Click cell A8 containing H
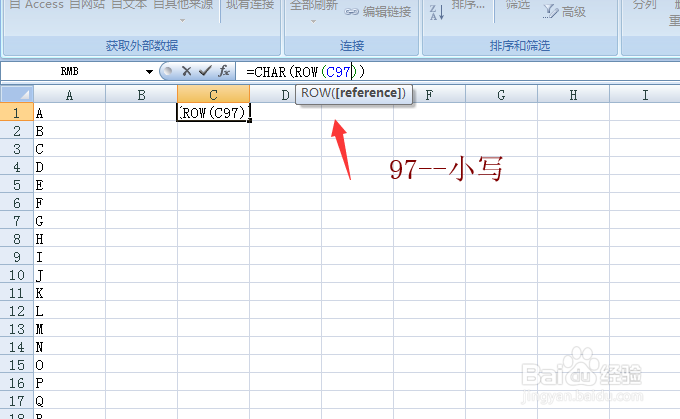The width and height of the screenshot is (680, 419). [69, 239]
